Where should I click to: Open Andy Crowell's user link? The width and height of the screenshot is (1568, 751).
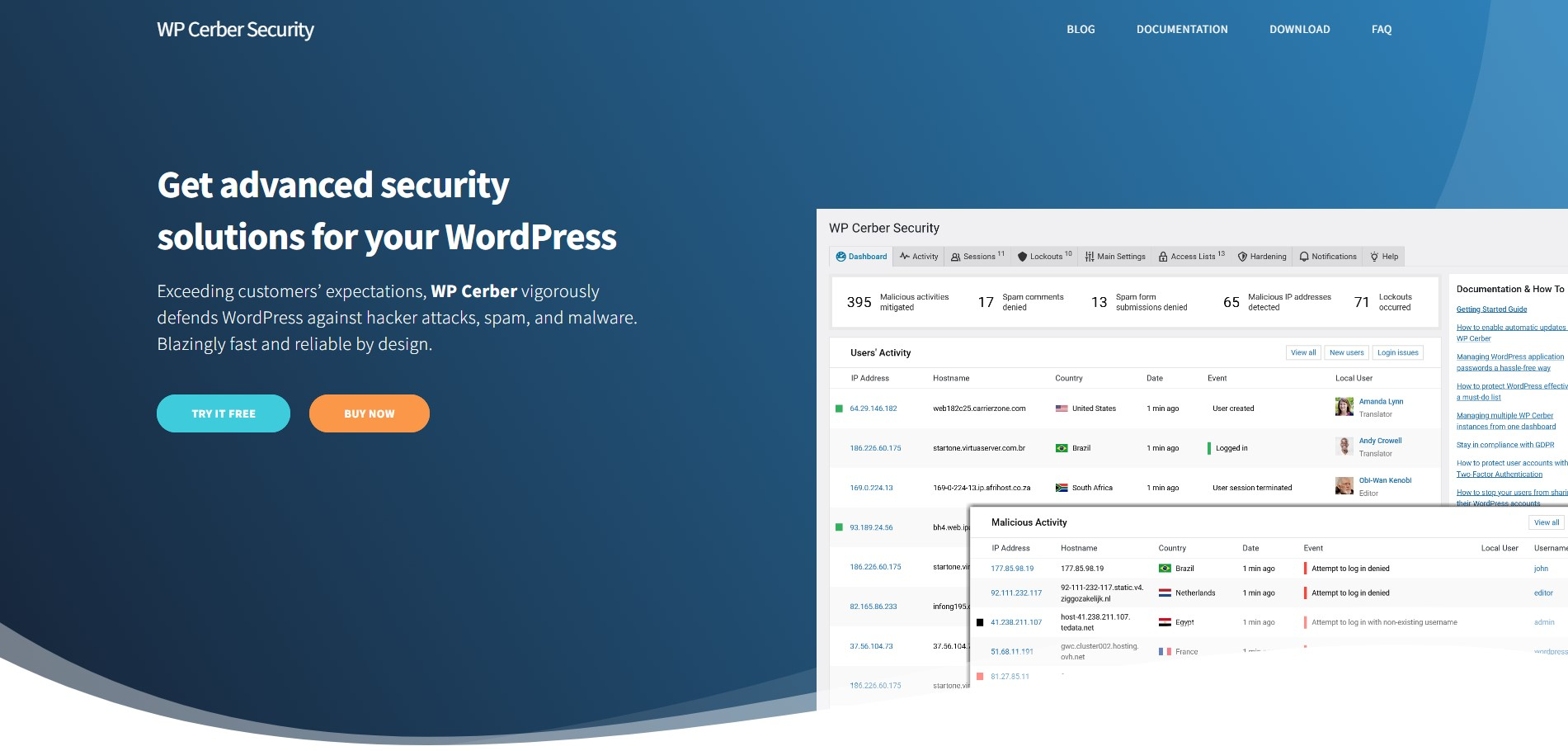click(x=1380, y=441)
